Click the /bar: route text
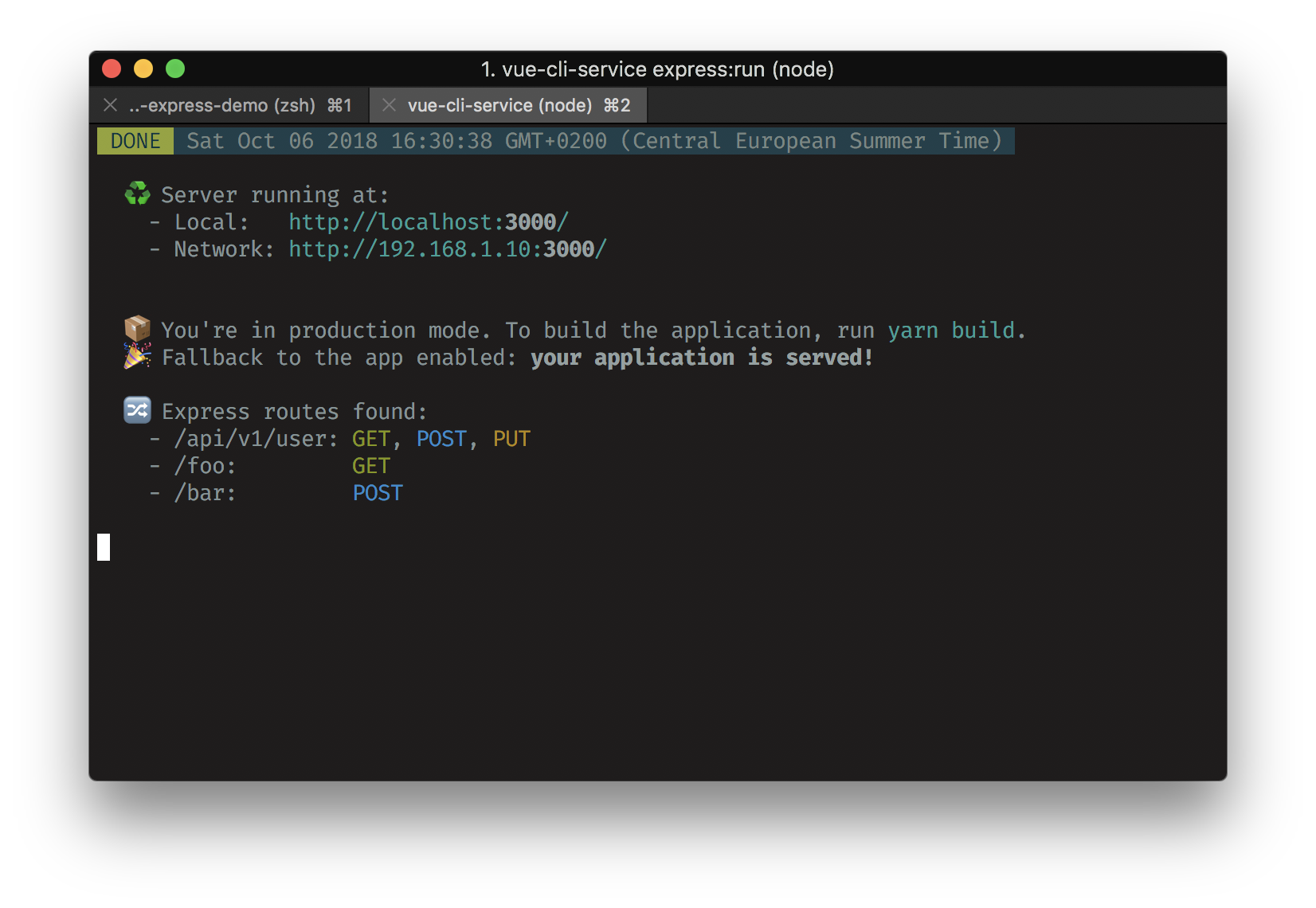The image size is (1316, 908). click(x=205, y=493)
